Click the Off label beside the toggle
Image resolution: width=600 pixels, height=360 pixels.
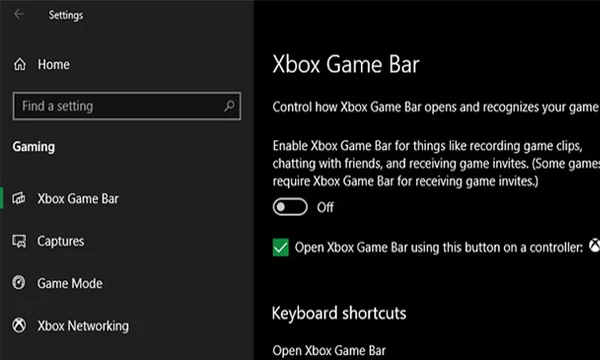point(325,207)
